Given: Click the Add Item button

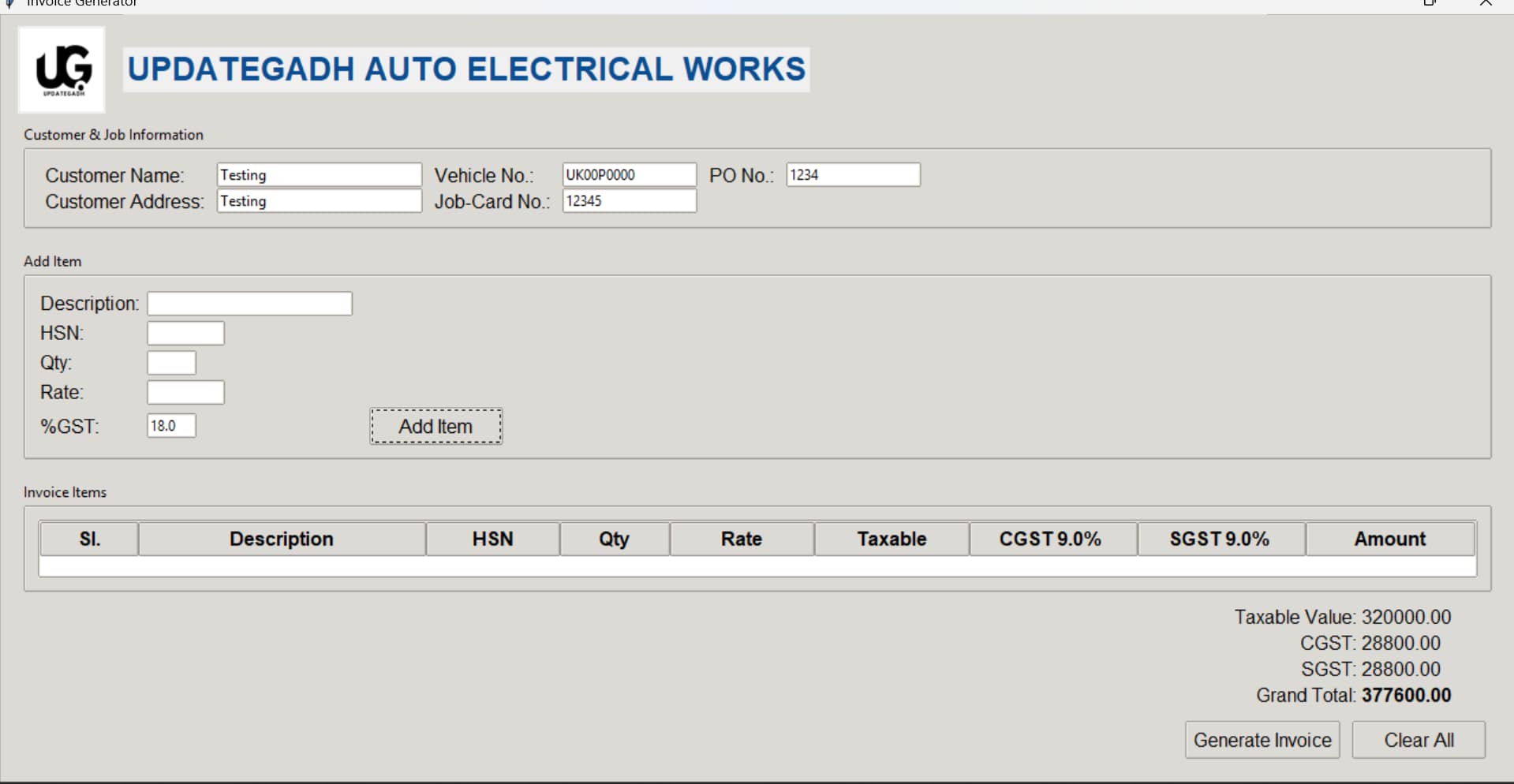Looking at the screenshot, I should pyautogui.click(x=435, y=426).
